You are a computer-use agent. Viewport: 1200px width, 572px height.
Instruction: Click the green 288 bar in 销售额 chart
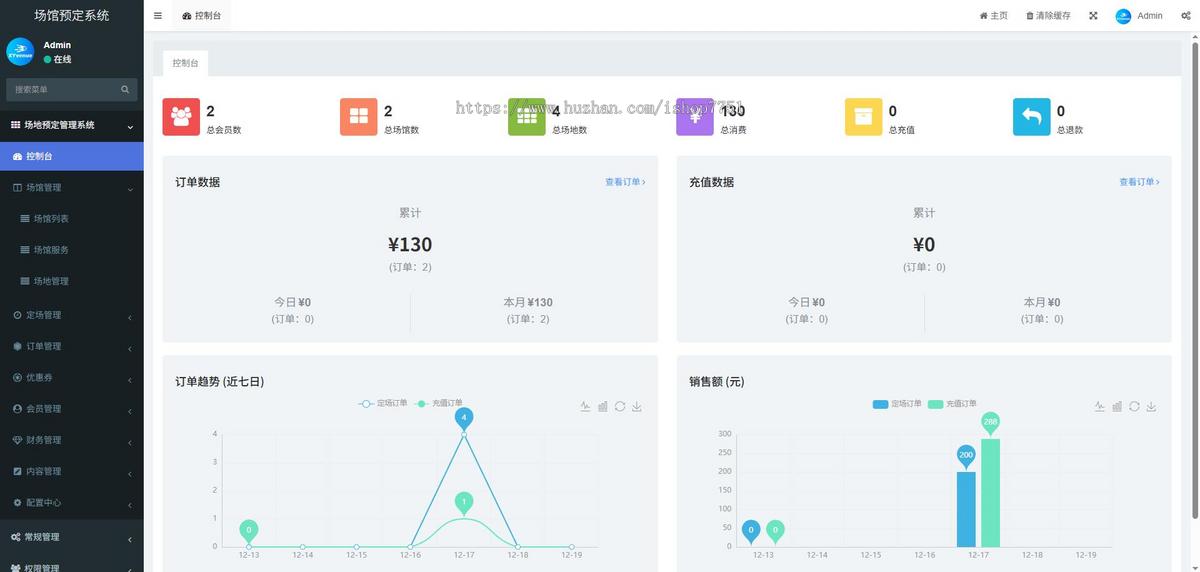coord(990,492)
